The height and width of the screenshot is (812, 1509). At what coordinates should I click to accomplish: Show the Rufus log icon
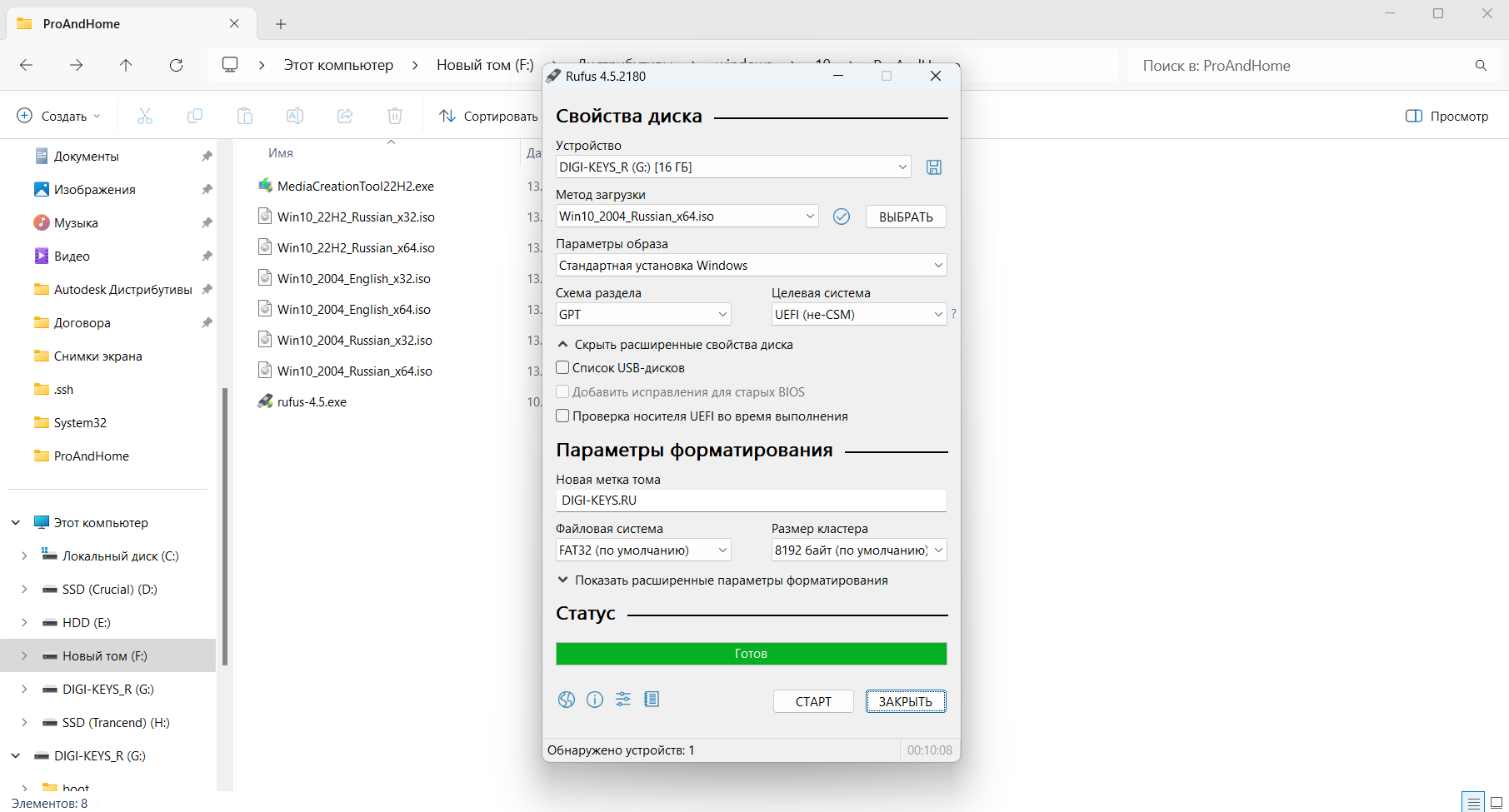[x=652, y=700]
